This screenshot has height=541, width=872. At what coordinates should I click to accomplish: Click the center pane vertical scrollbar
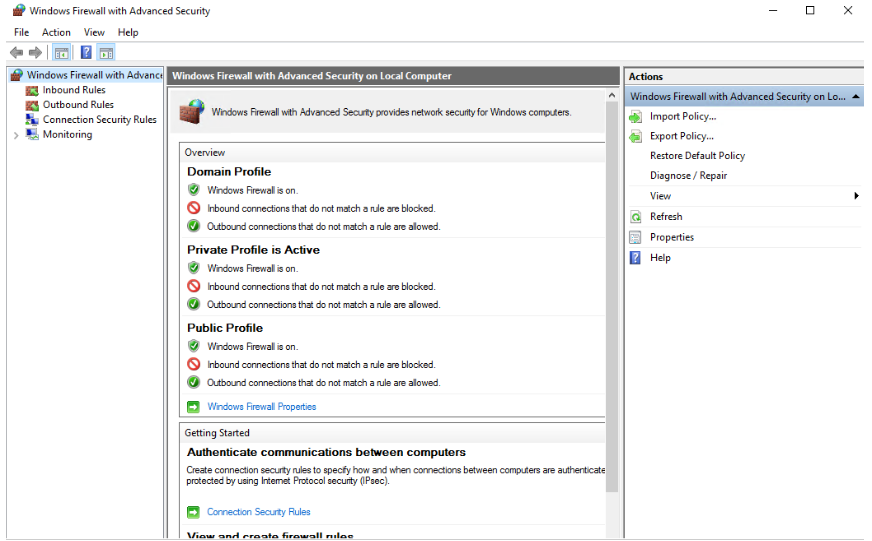point(612,300)
